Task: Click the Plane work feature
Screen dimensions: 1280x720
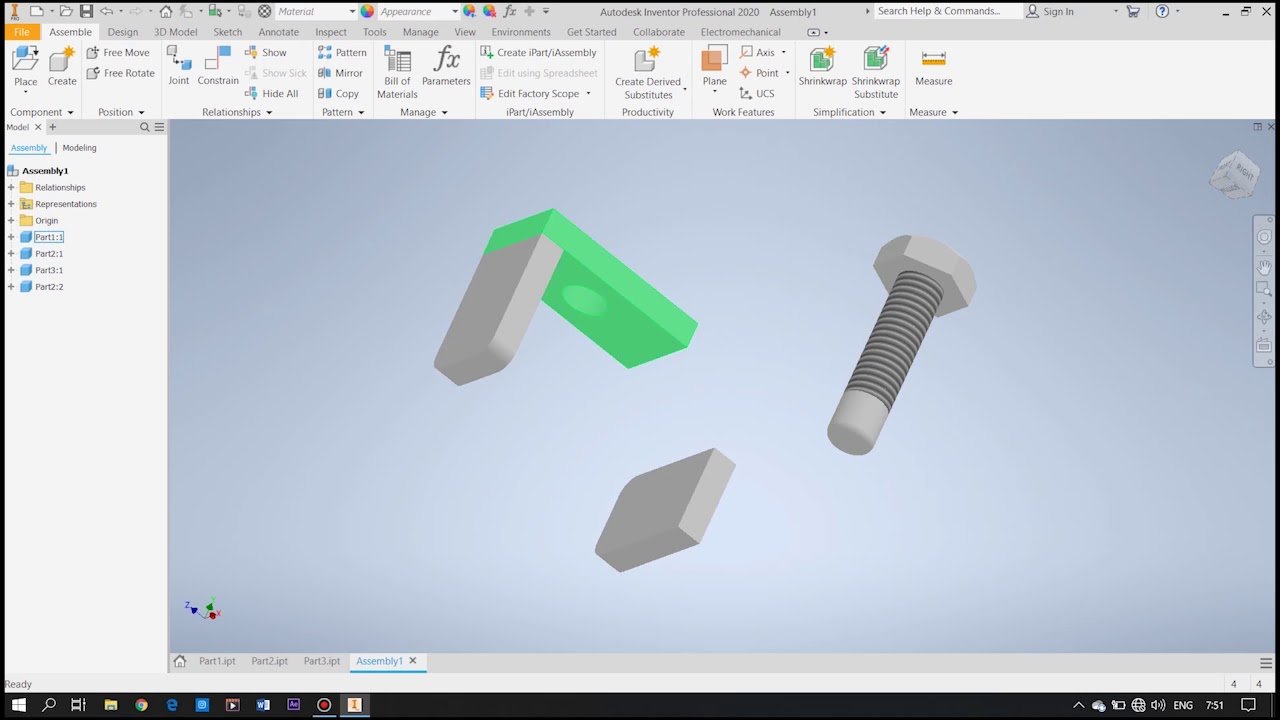Action: [x=714, y=66]
